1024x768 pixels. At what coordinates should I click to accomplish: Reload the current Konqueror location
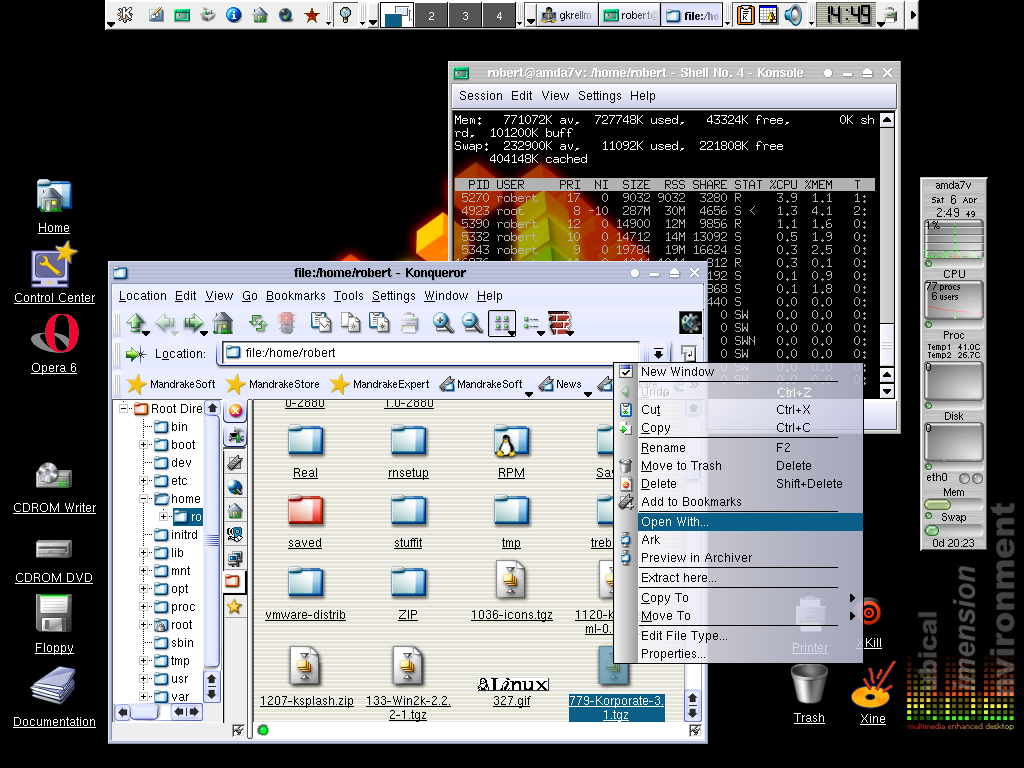[258, 322]
